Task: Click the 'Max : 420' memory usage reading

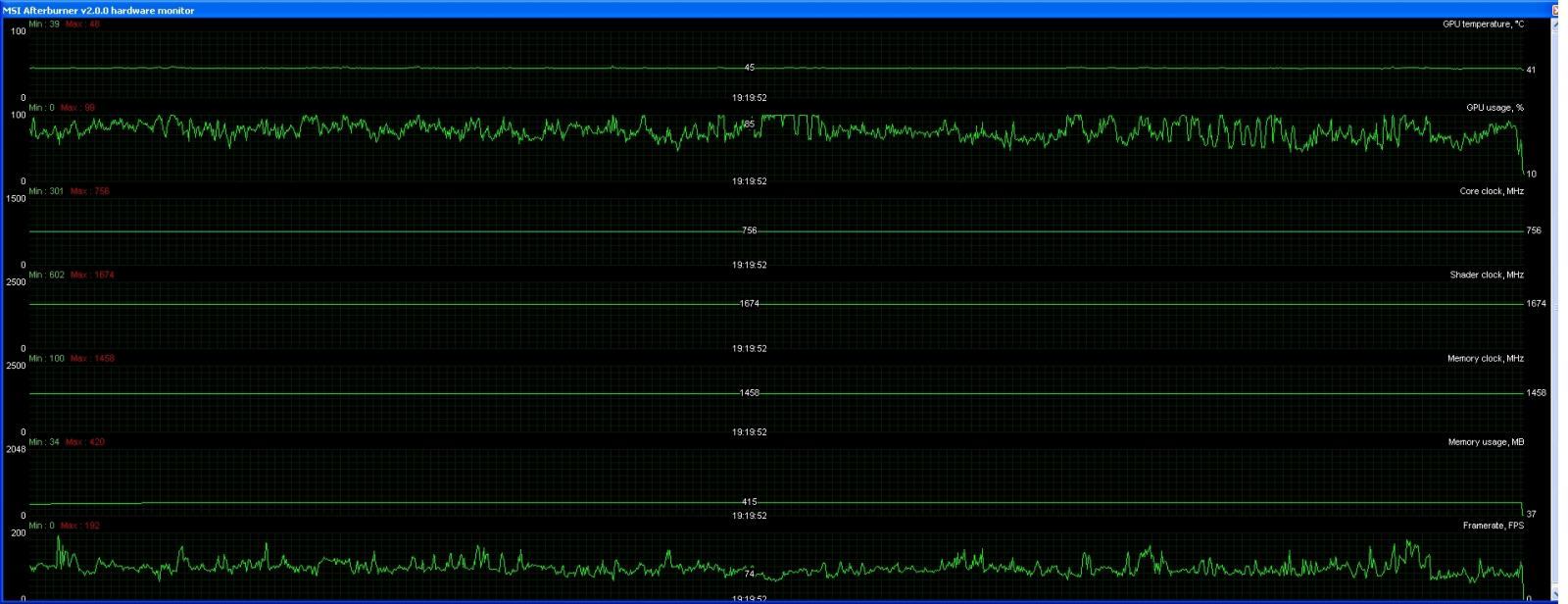Action: [85, 442]
